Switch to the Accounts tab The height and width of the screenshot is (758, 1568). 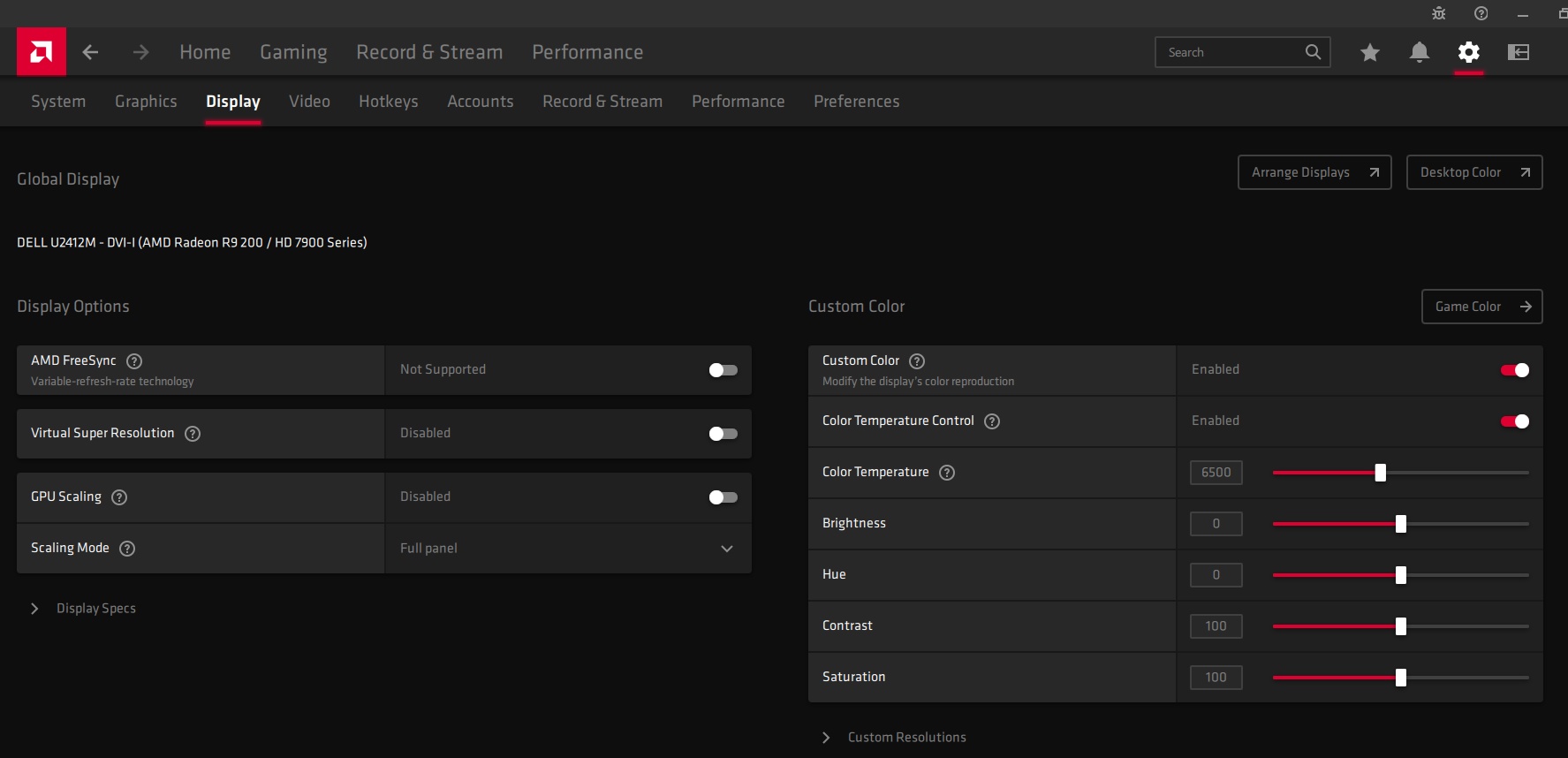[481, 102]
